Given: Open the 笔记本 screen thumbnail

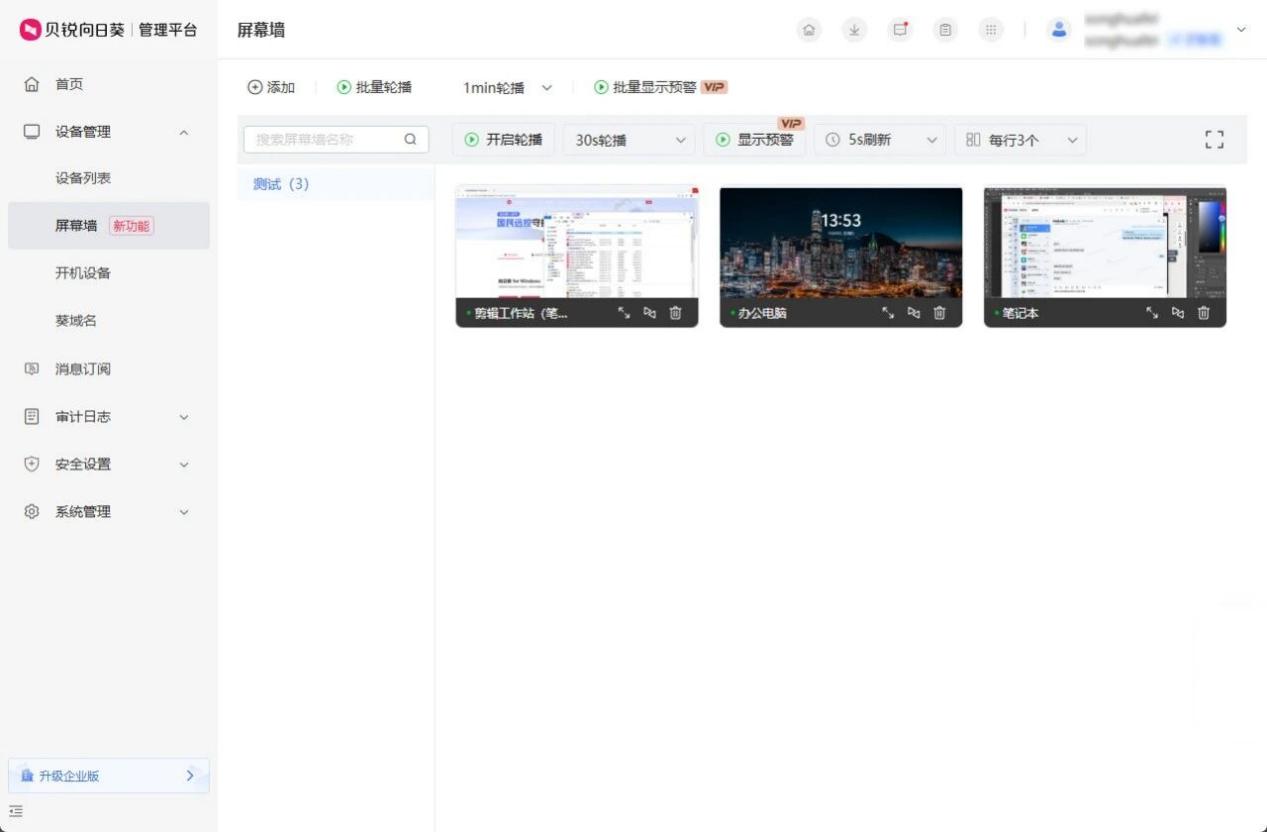Looking at the screenshot, I should click(1105, 242).
